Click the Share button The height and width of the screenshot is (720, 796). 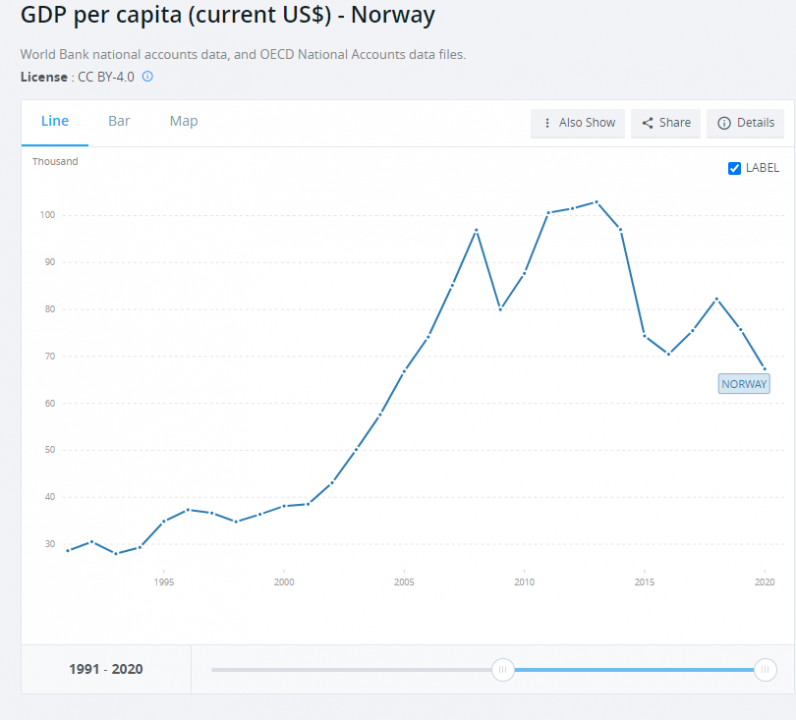pyautogui.click(x=666, y=123)
